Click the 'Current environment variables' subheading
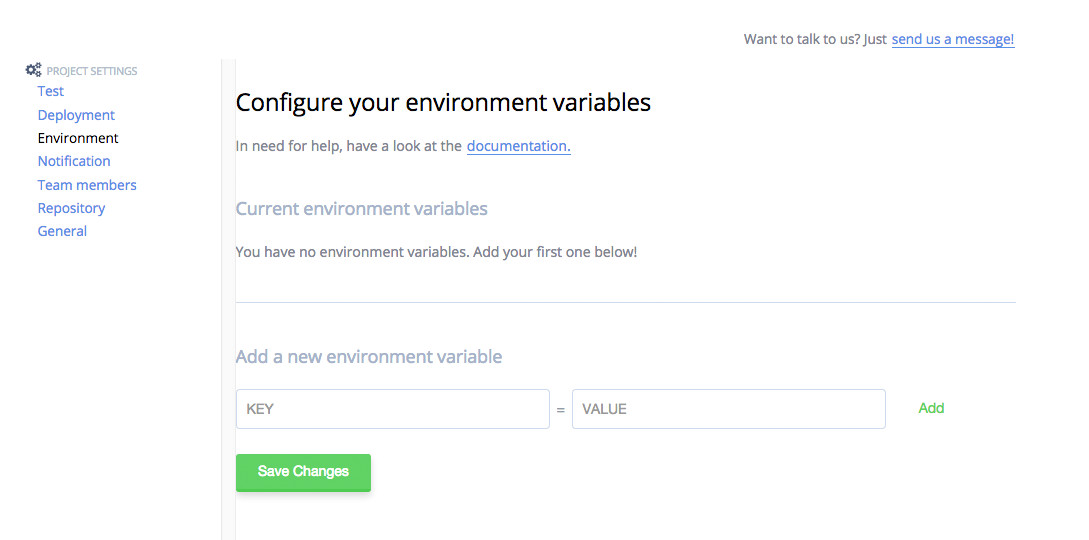The height and width of the screenshot is (540, 1089). 361,209
